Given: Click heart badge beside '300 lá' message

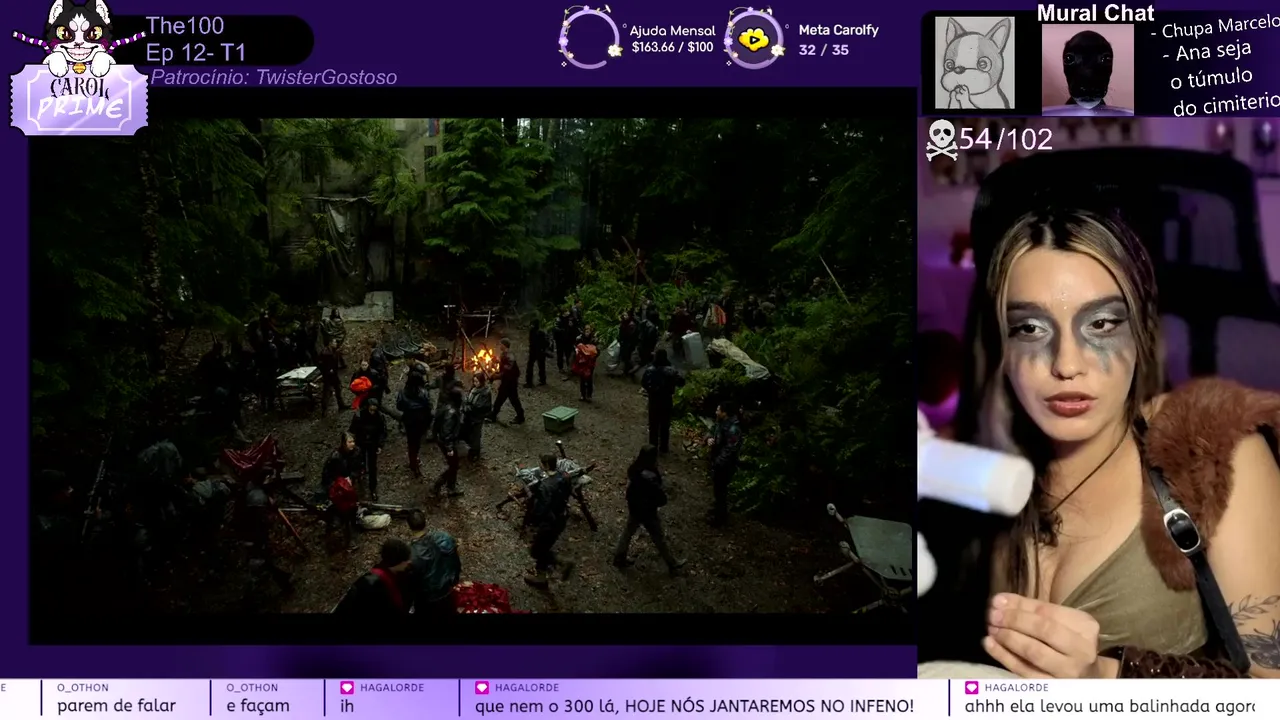Looking at the screenshot, I should click(481, 688).
